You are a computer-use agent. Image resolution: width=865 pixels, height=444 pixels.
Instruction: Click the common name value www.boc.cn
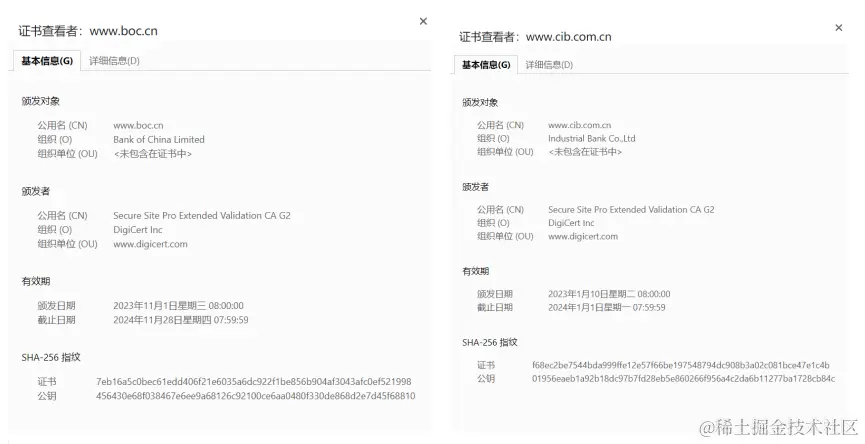[x=138, y=125]
